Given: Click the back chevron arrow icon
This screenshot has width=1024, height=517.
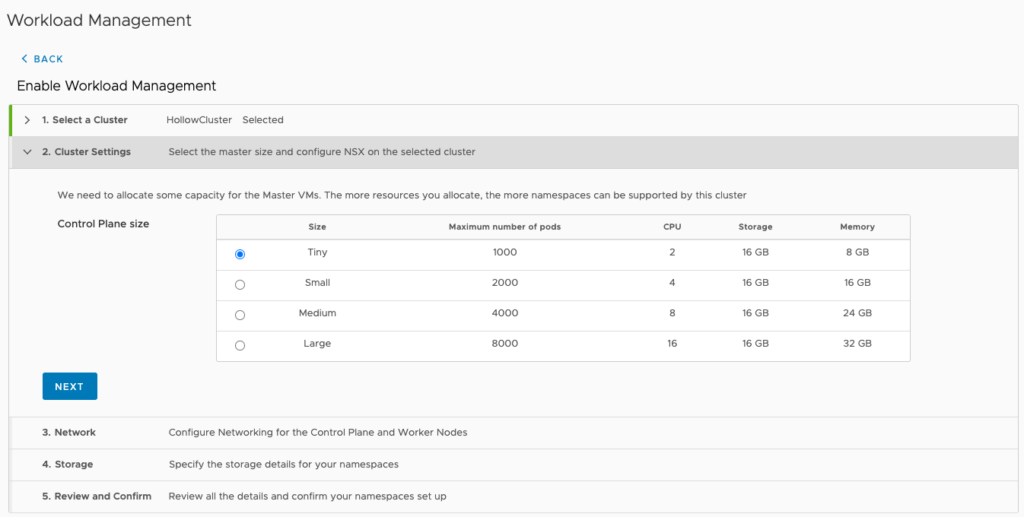Looking at the screenshot, I should click(x=24, y=59).
